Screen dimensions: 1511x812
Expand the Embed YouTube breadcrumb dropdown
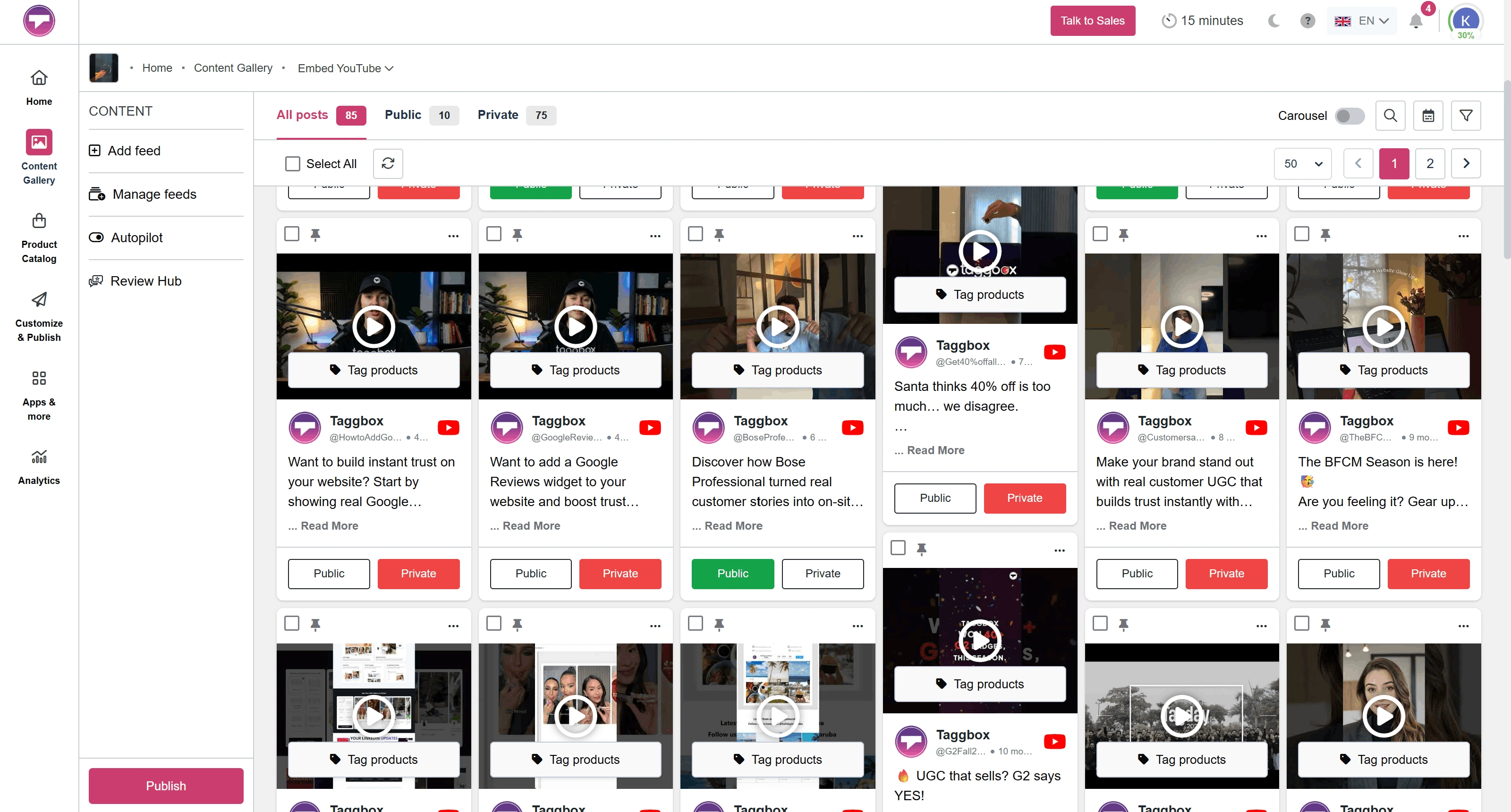(346, 68)
